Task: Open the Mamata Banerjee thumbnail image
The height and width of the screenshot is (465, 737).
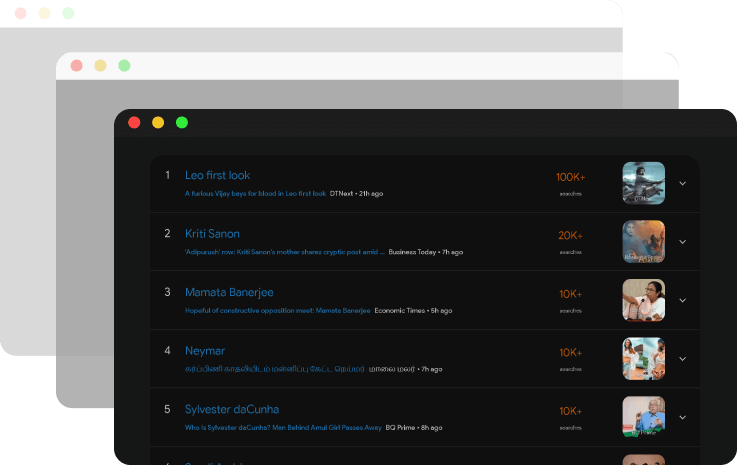Action: coord(643,300)
